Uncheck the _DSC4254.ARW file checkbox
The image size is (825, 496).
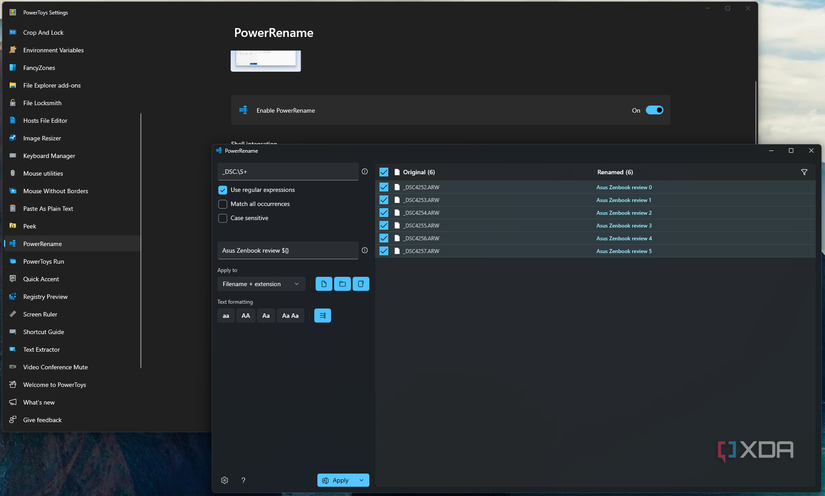tap(384, 213)
